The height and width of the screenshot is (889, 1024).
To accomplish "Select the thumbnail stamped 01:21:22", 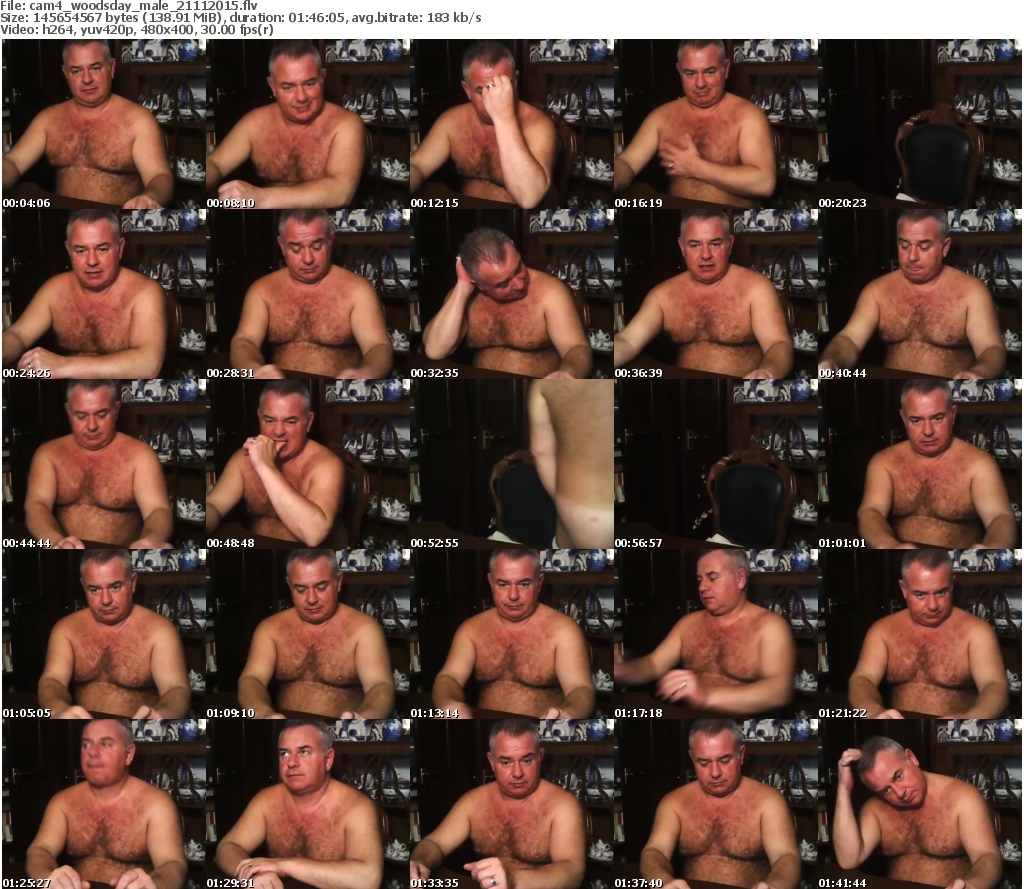I will point(920,634).
